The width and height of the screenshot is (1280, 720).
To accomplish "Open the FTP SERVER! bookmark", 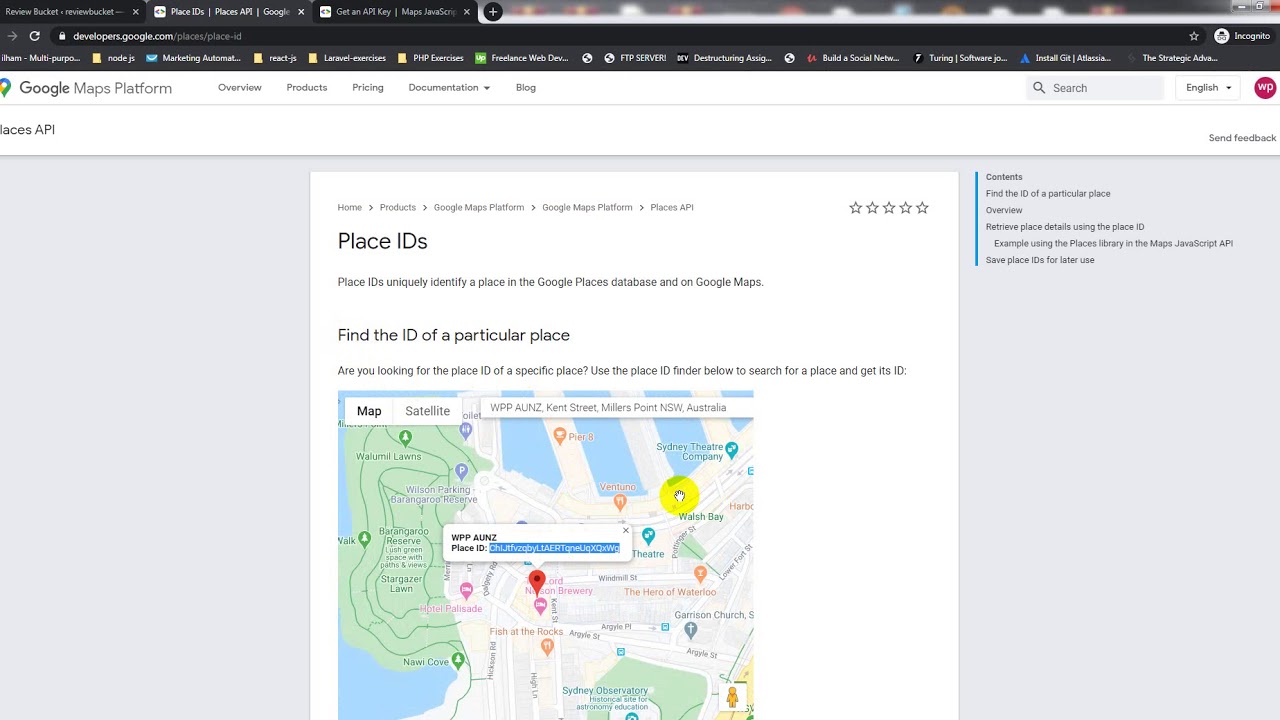I will tap(635, 58).
